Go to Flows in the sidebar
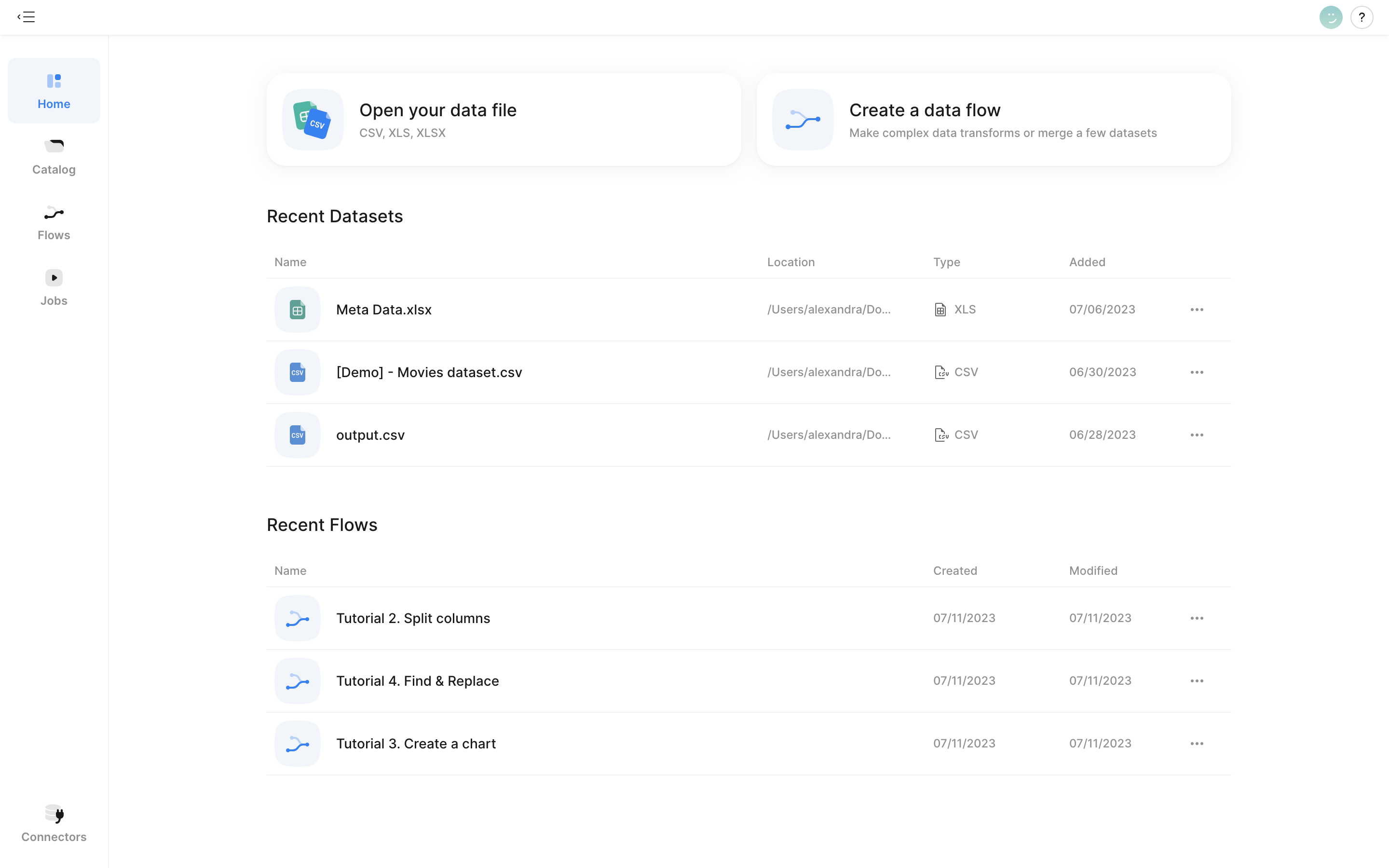Image resolution: width=1389 pixels, height=868 pixels. 54,222
